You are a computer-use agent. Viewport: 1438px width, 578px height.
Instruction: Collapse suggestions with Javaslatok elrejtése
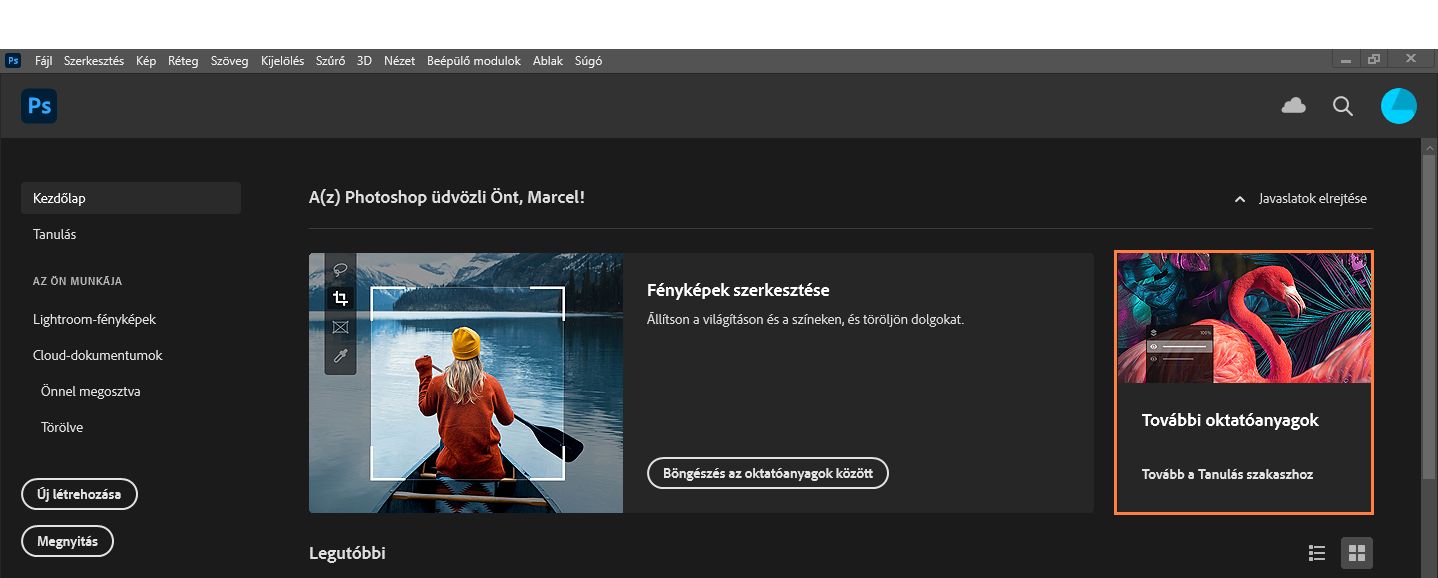(x=1301, y=198)
